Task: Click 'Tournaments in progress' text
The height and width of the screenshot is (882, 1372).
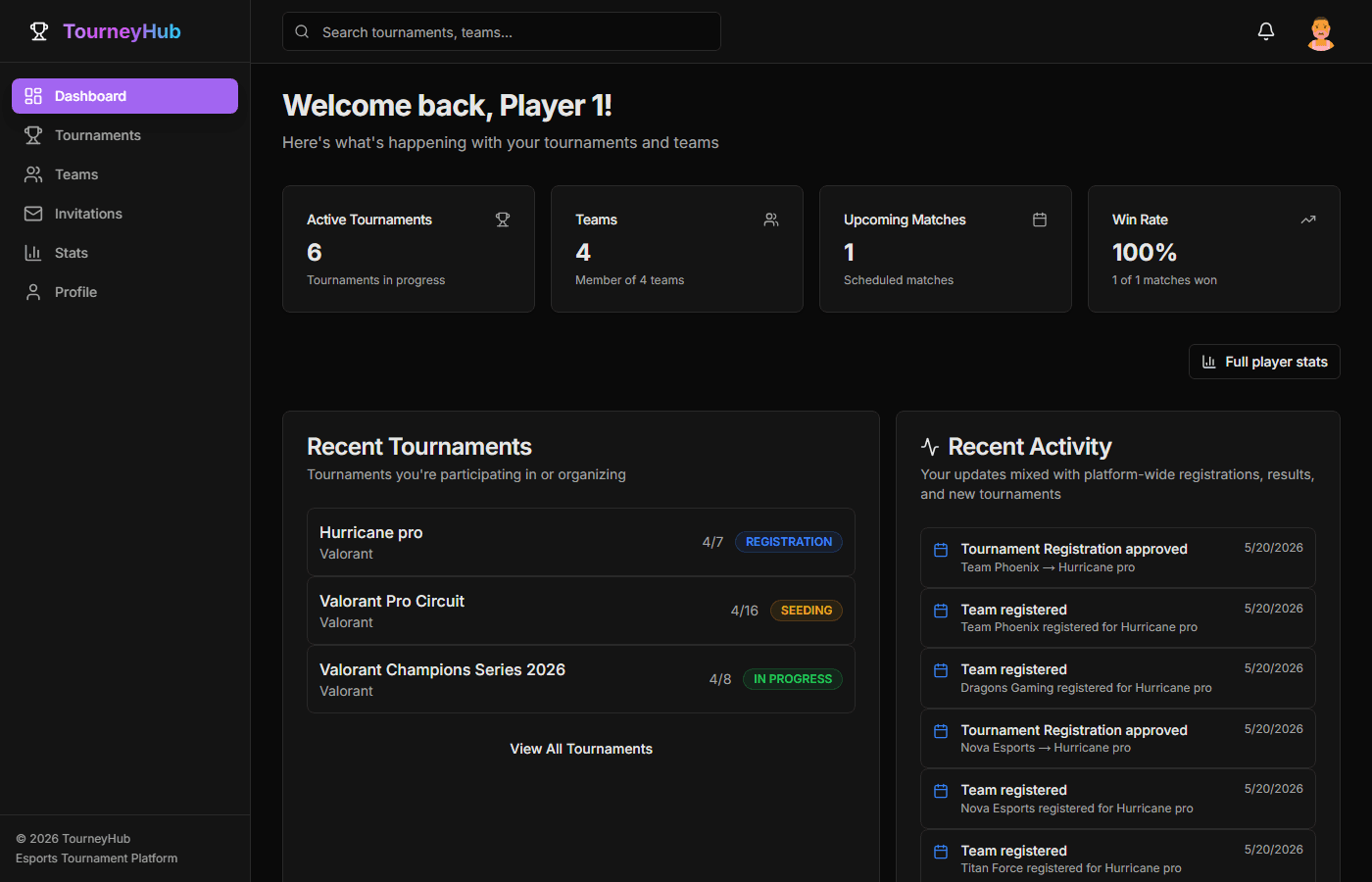Action: click(x=375, y=280)
